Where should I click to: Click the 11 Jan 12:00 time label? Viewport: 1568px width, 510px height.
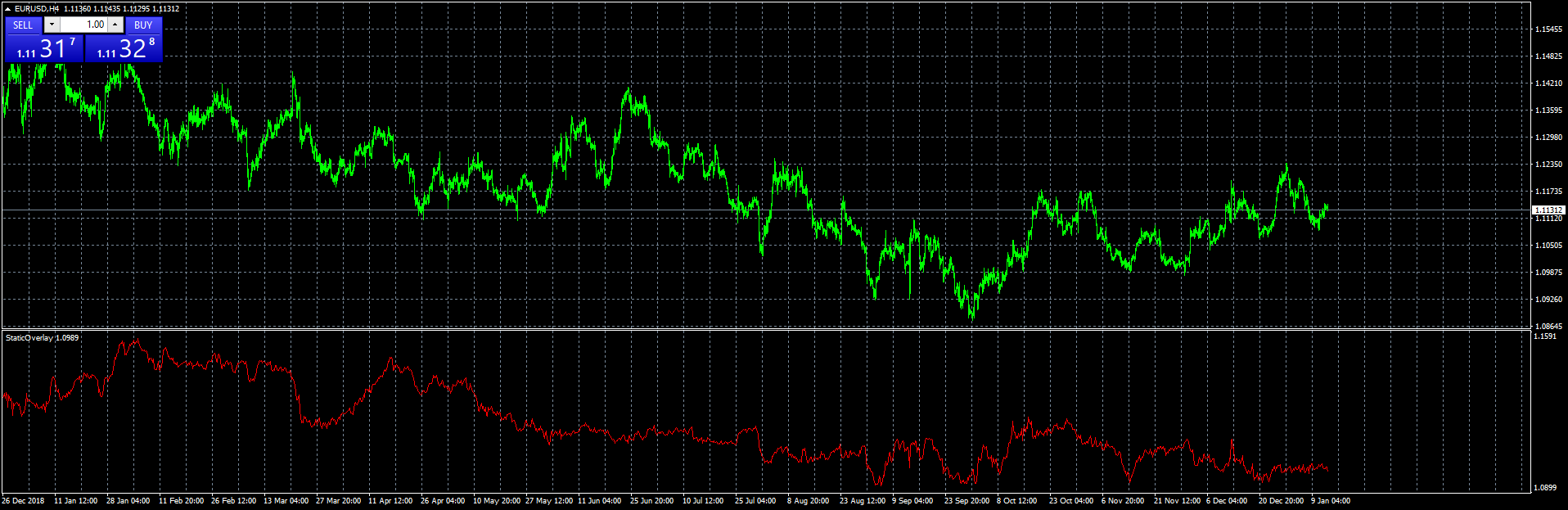75,501
